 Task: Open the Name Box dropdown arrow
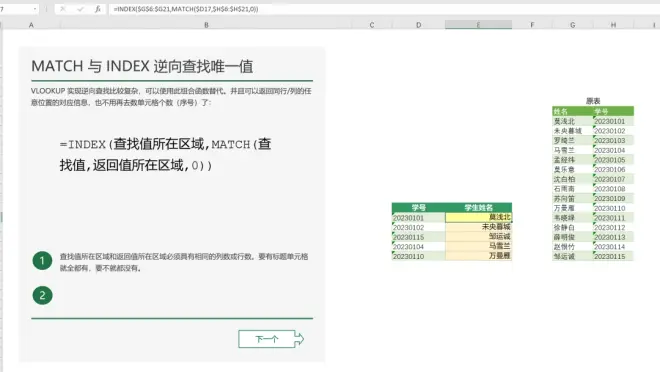pyautogui.click(x=35, y=9)
